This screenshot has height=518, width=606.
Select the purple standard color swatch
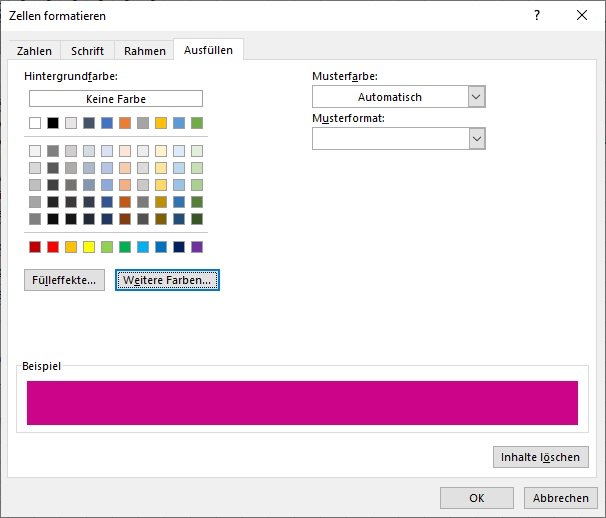point(197,247)
